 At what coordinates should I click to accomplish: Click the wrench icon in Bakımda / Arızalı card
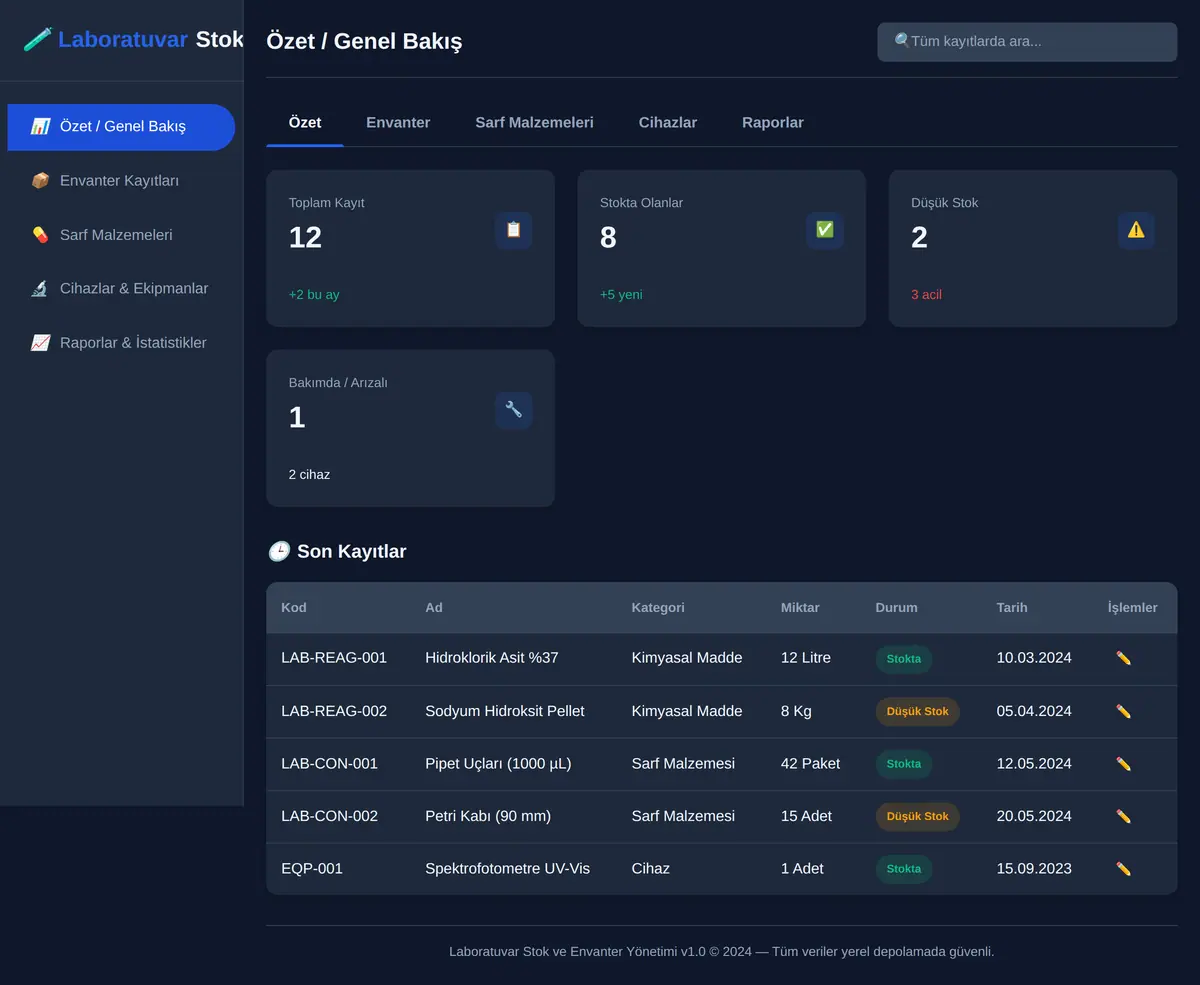(x=514, y=410)
